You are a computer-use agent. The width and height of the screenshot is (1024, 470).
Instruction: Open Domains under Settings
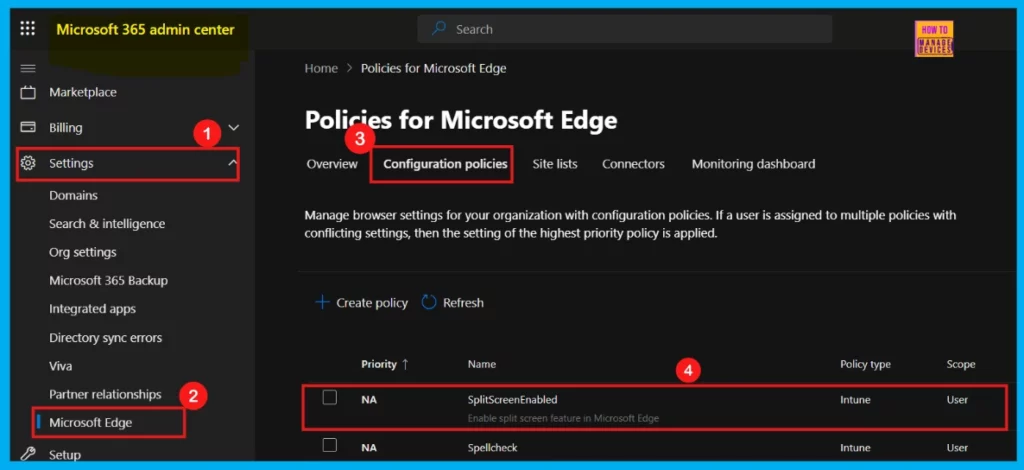point(73,195)
